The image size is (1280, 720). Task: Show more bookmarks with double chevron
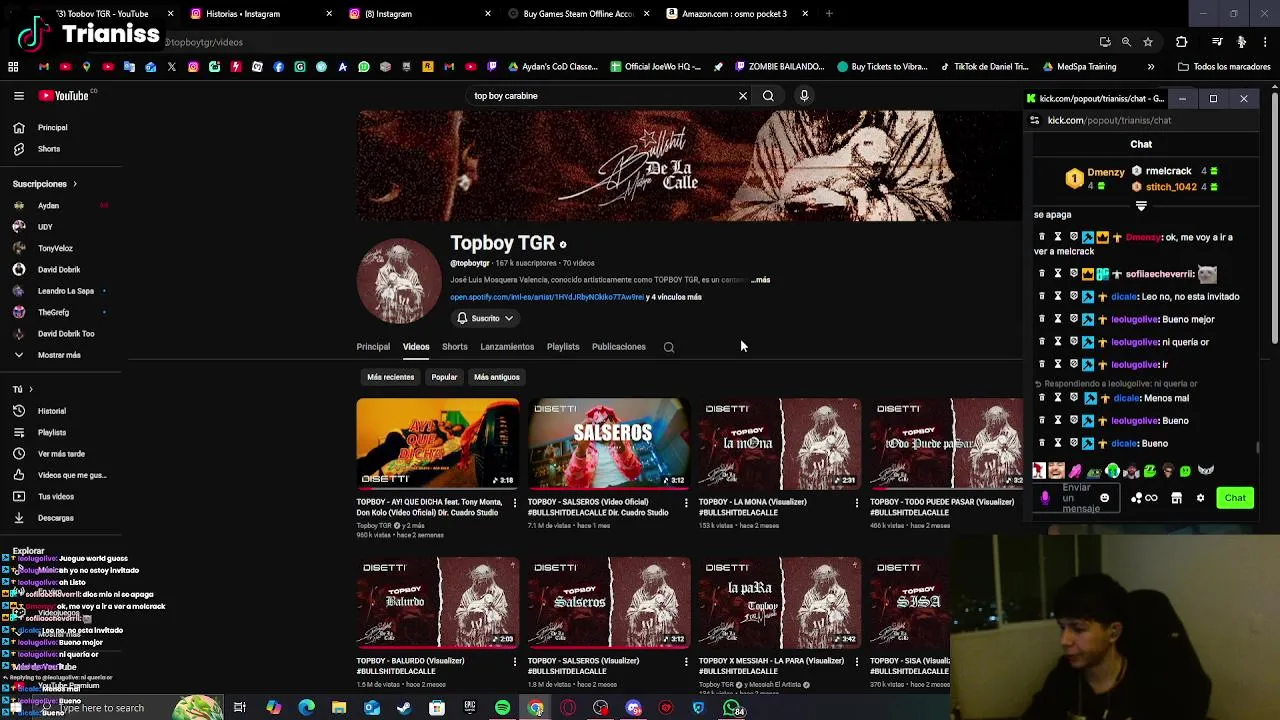[x=1150, y=67]
